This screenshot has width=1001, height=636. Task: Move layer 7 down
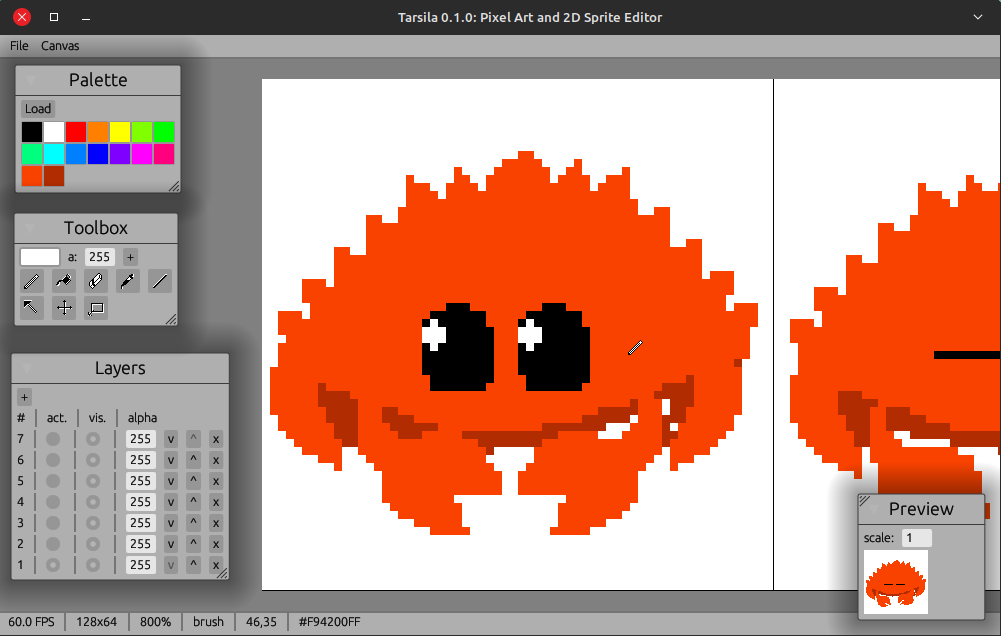[170, 439]
